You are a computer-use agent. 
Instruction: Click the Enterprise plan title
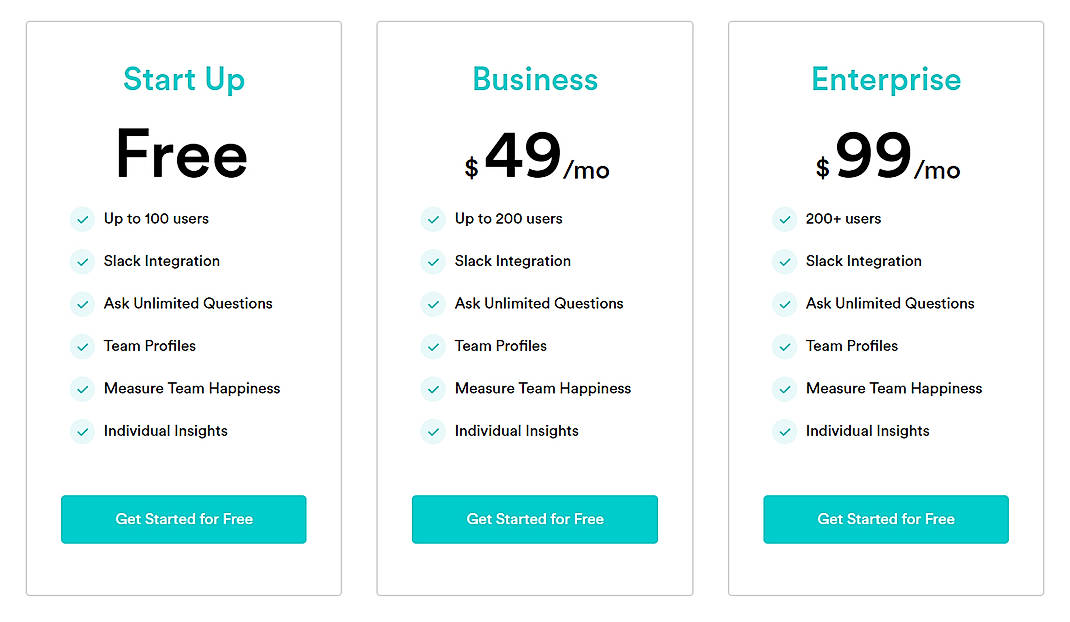[x=885, y=79]
